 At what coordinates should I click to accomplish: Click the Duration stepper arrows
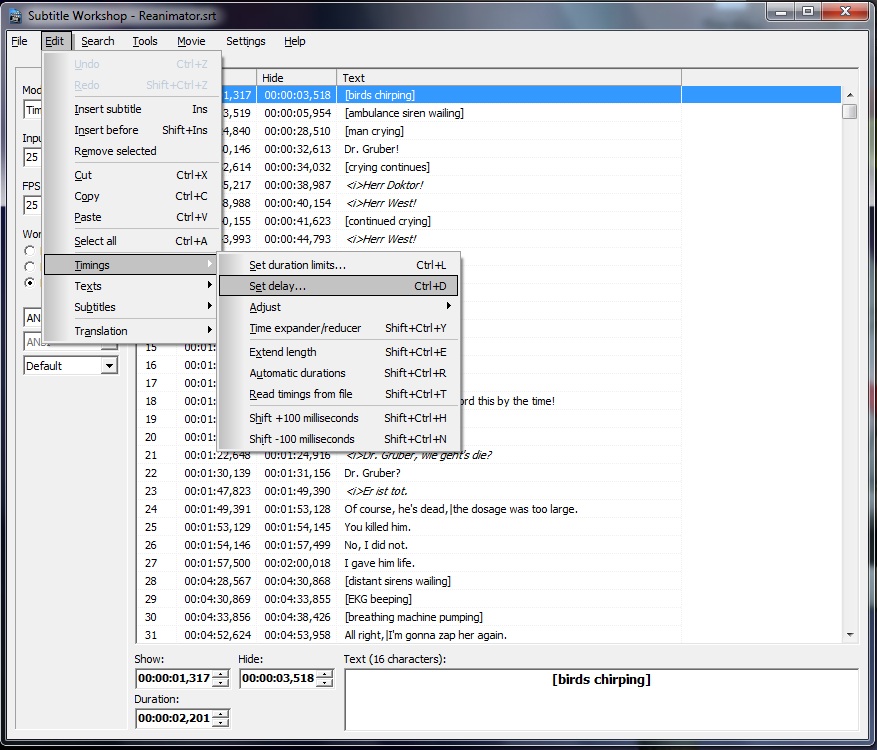(x=221, y=718)
